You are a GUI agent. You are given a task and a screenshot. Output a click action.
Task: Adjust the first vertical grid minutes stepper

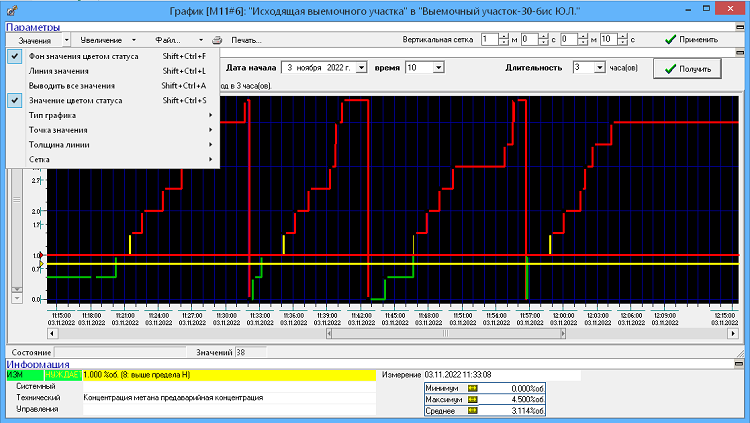point(504,39)
